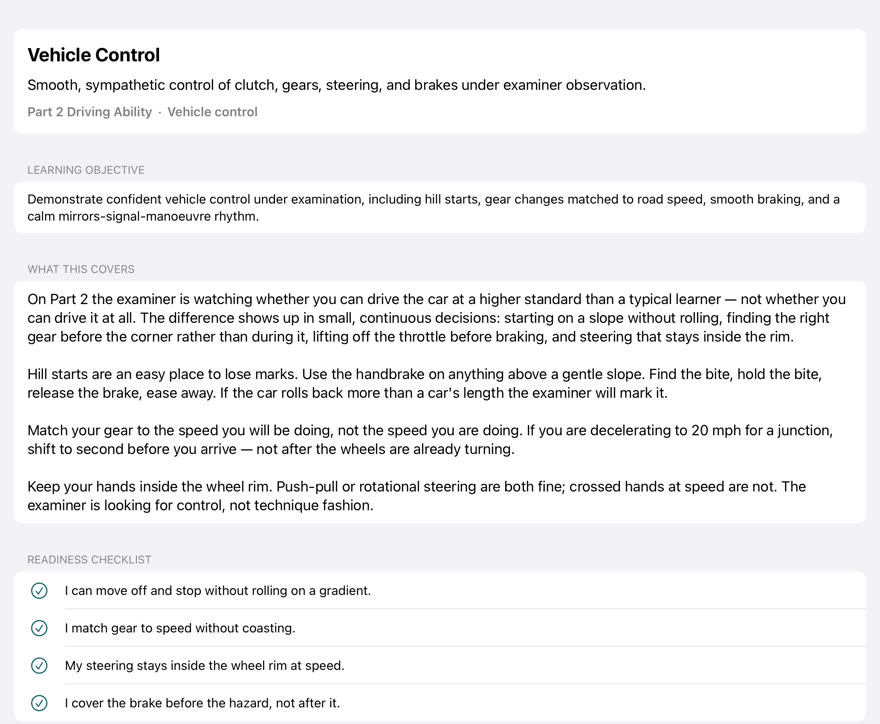Select the Learning Objective section label
Image resolution: width=880 pixels, height=724 pixels.
tap(86, 170)
